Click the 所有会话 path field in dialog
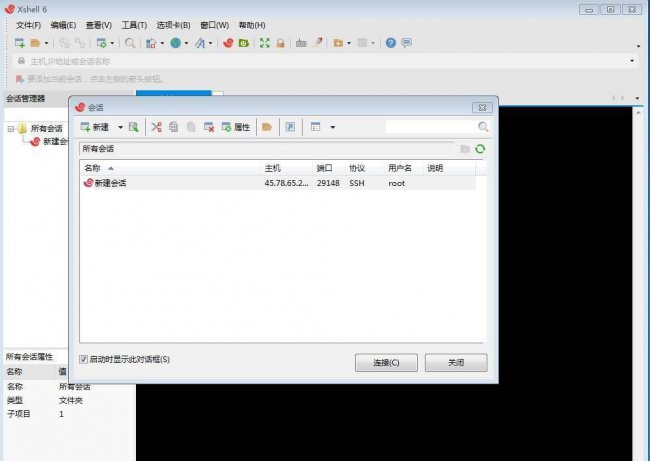Screen dimensions: 650x461 click(x=266, y=149)
